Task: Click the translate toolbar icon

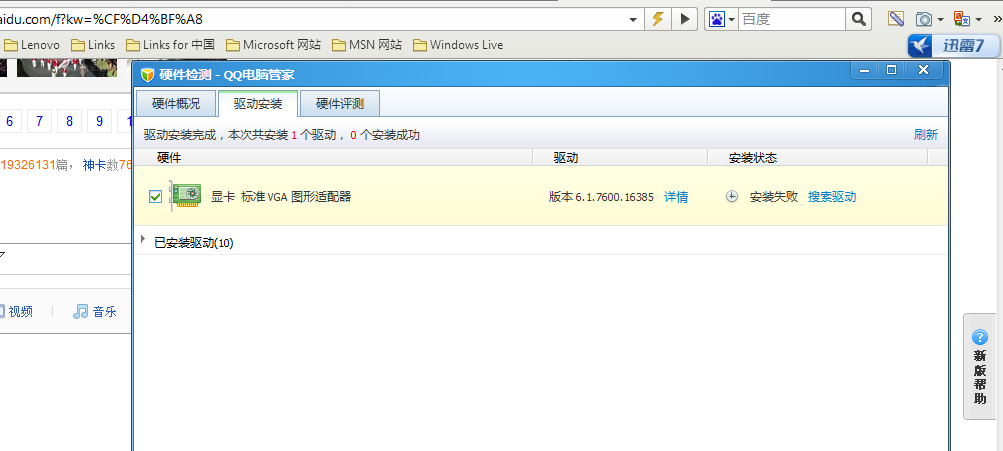Action: [962, 19]
